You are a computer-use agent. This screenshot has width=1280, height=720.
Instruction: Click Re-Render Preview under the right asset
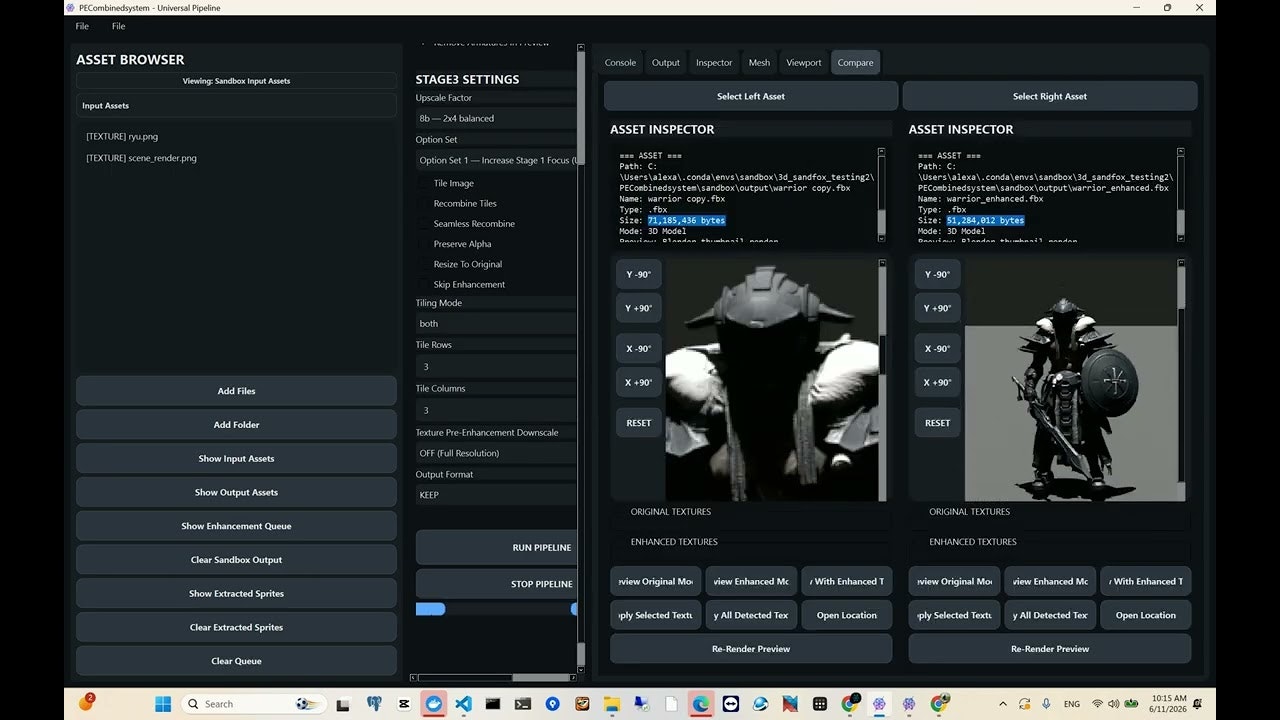click(x=1050, y=649)
